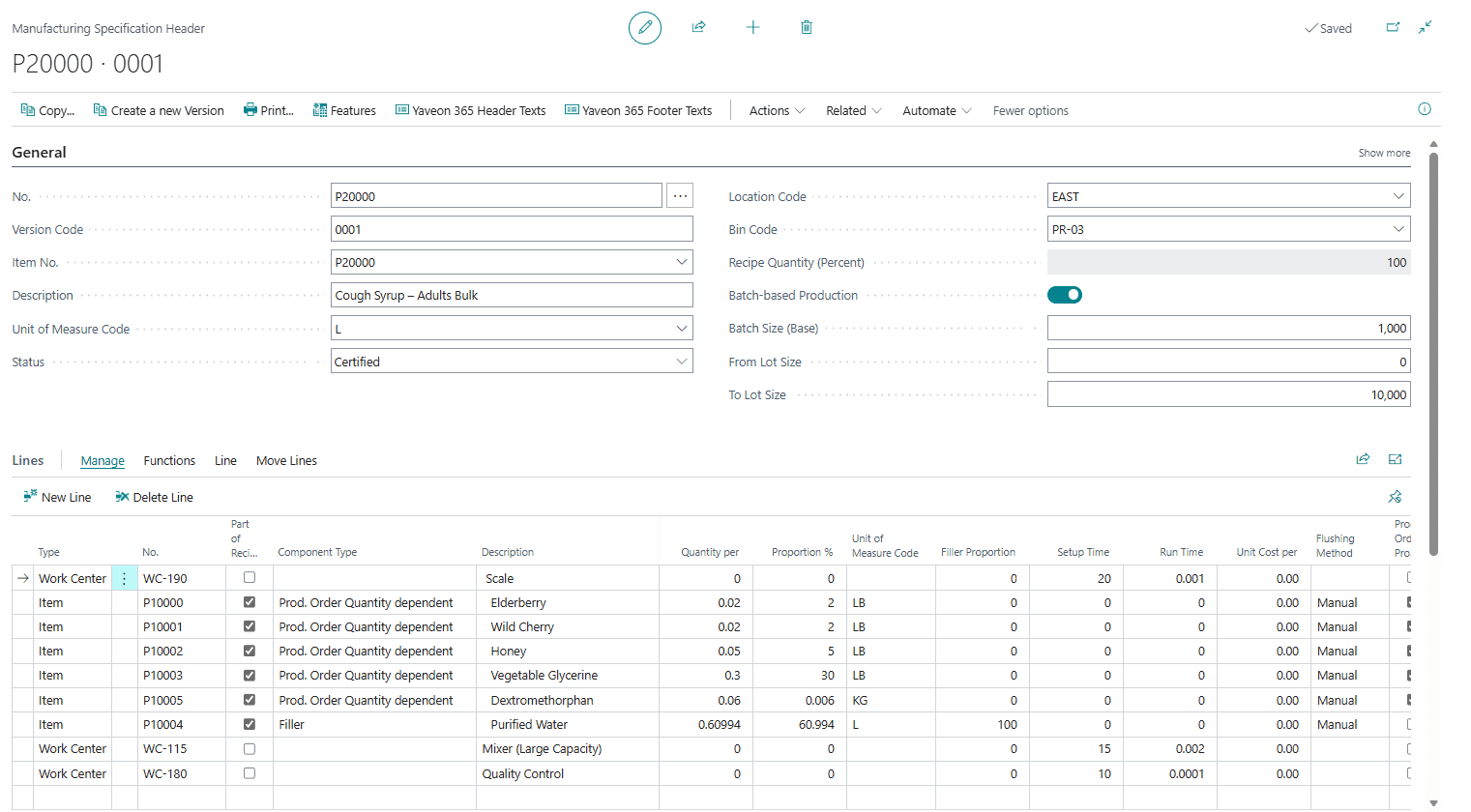The height and width of the screenshot is (812, 1471).
Task: Toggle Part of Recipe checkbox for P10005
Action: [250, 700]
